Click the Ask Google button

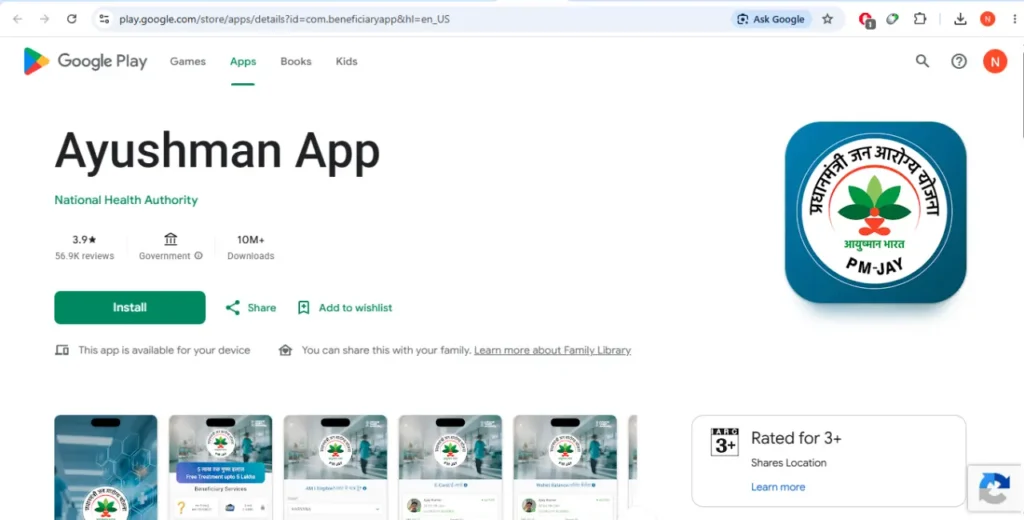[x=771, y=19]
